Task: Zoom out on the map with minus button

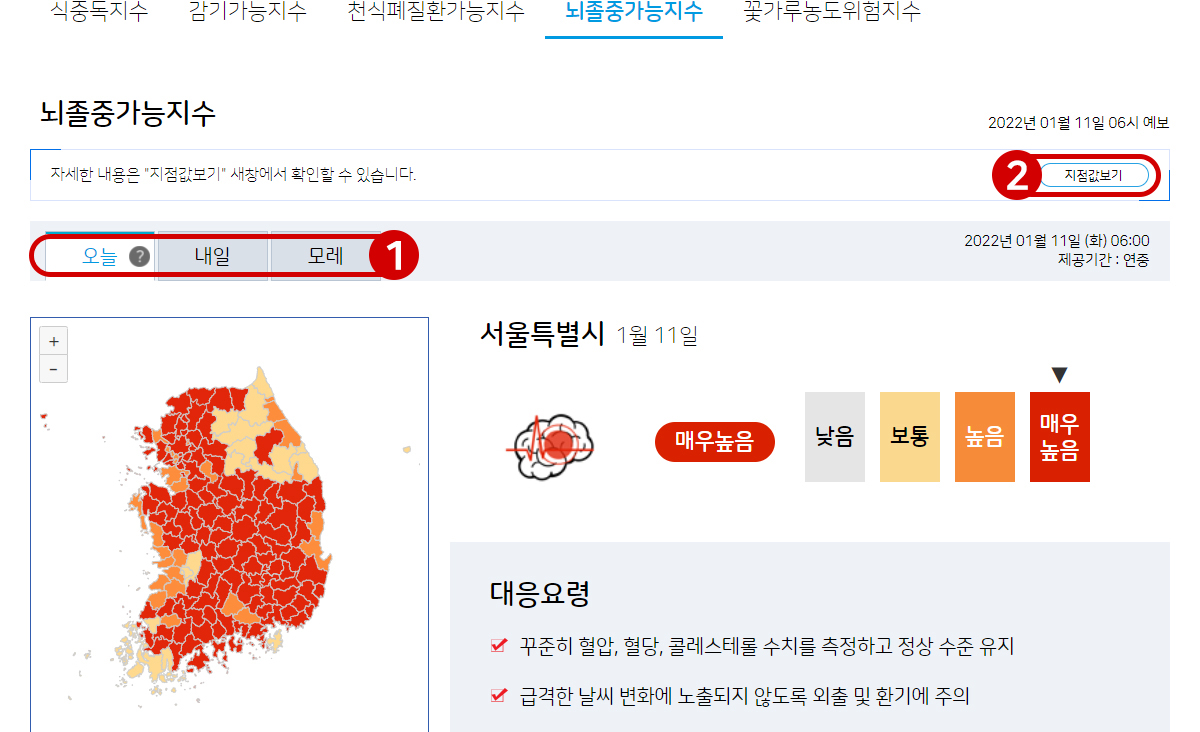Action: (x=53, y=369)
